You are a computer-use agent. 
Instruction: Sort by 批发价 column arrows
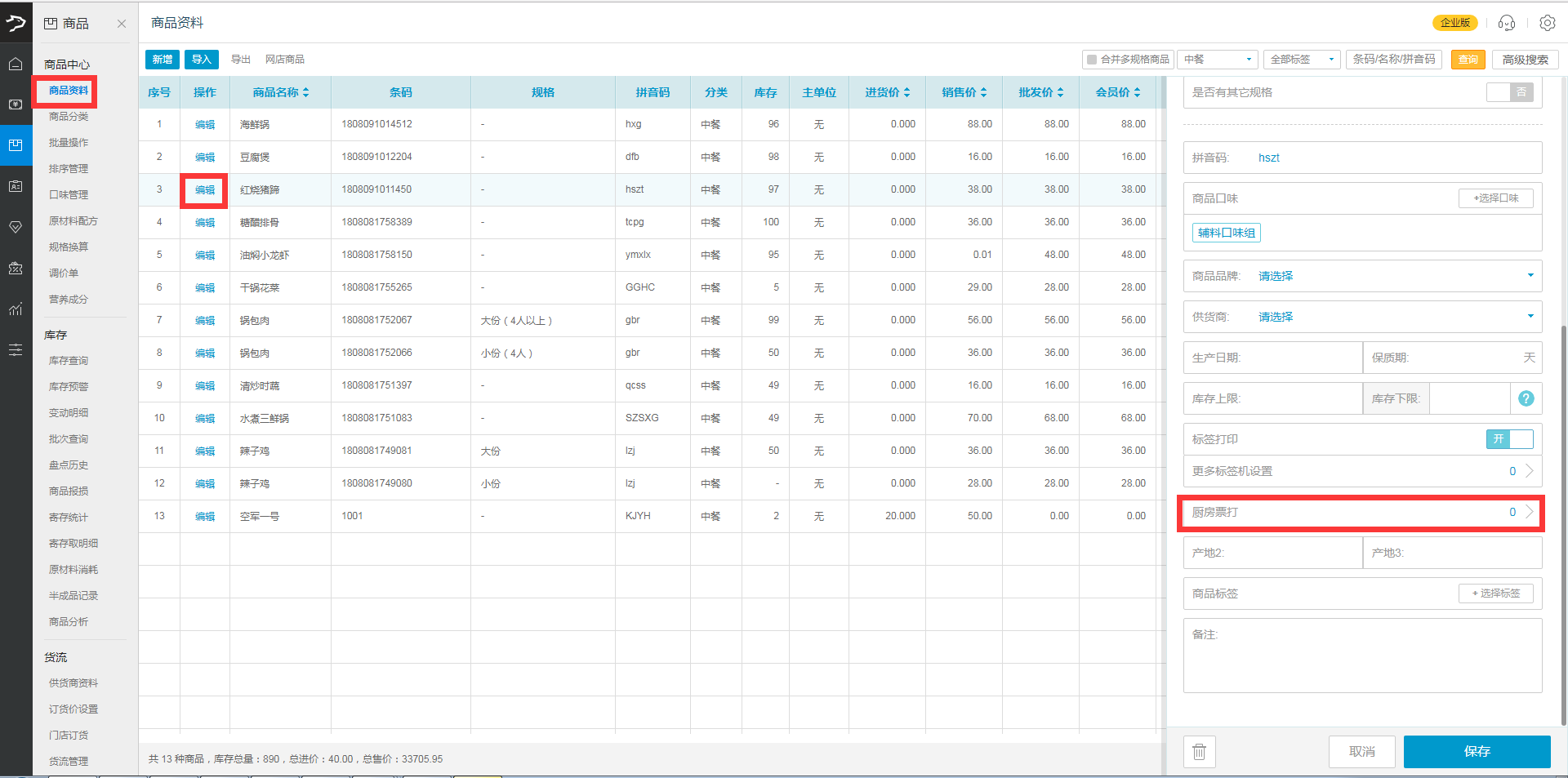1060,92
